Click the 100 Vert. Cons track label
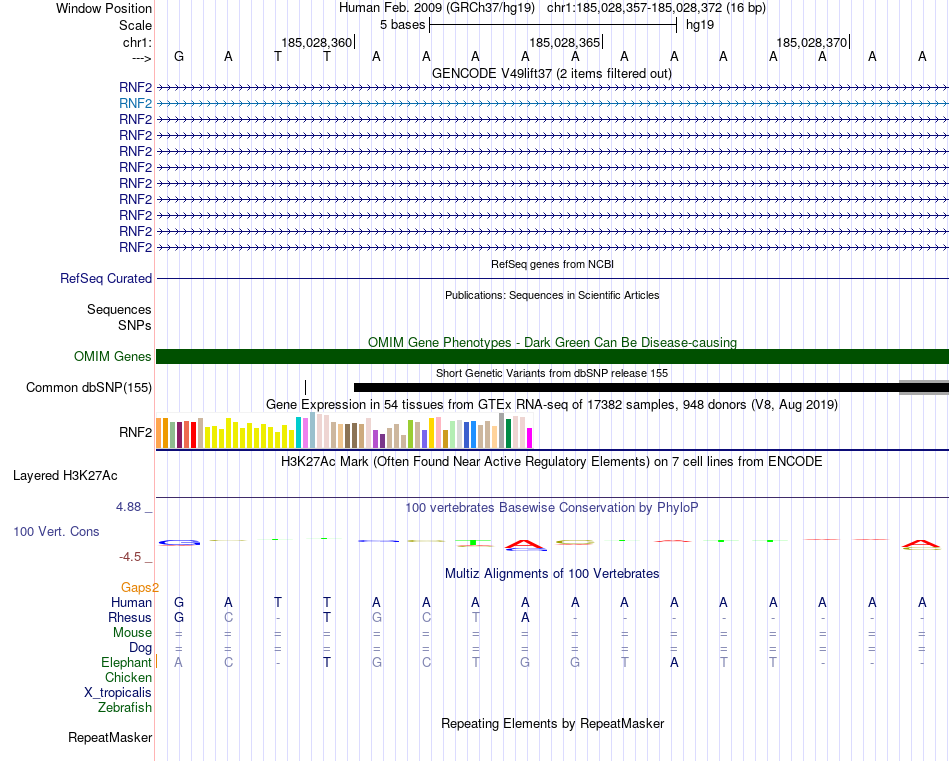Viewport: 950px width, 761px height. coord(56,532)
